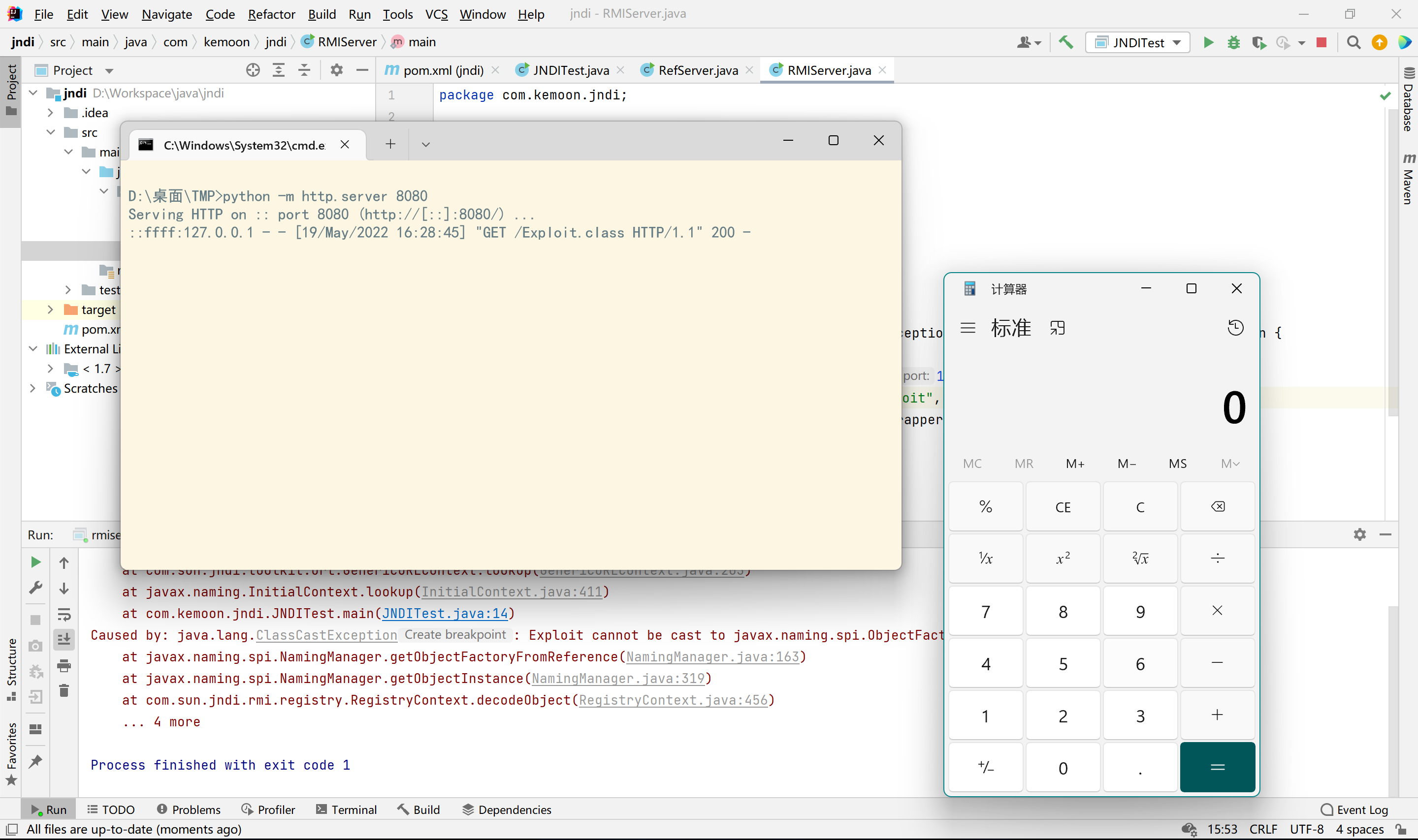Viewport: 1418px width, 840px height.
Task: Toggle scroll to end in Run console
Action: coord(64,640)
